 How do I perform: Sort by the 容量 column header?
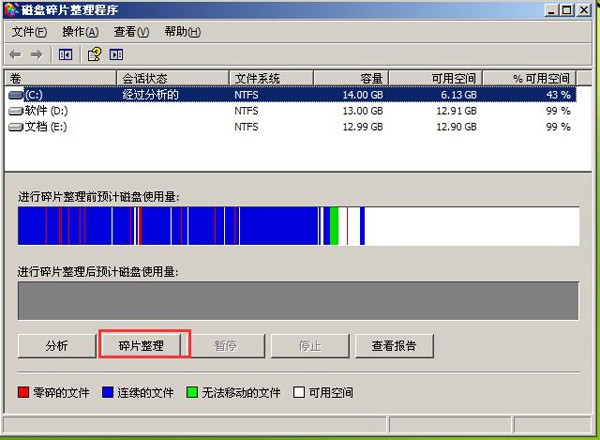[351, 78]
